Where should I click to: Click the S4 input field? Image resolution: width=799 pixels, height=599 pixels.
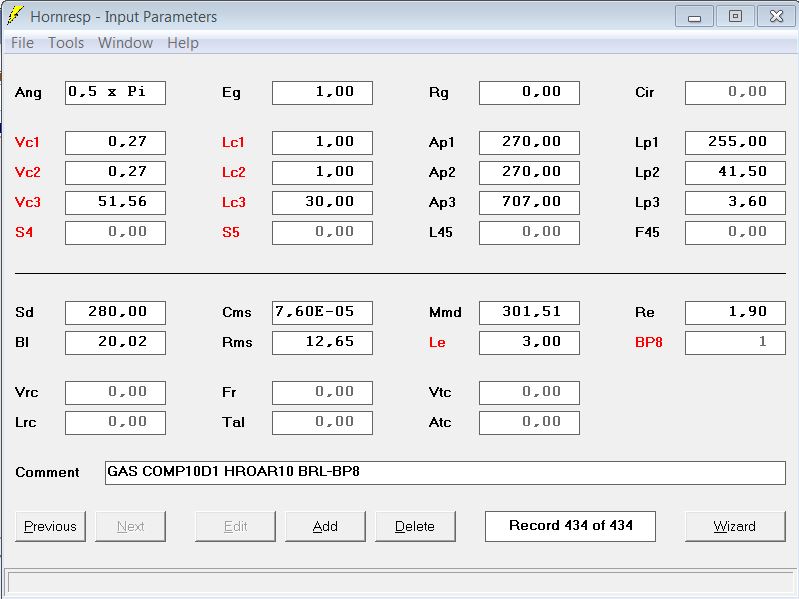coord(115,233)
